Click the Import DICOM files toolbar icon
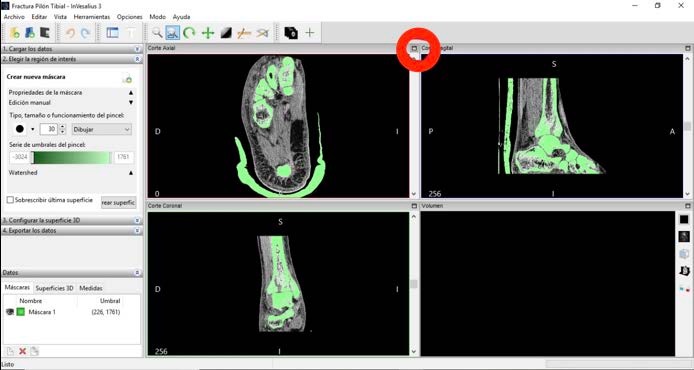Image resolution: width=694 pixels, height=370 pixels. coord(15,33)
